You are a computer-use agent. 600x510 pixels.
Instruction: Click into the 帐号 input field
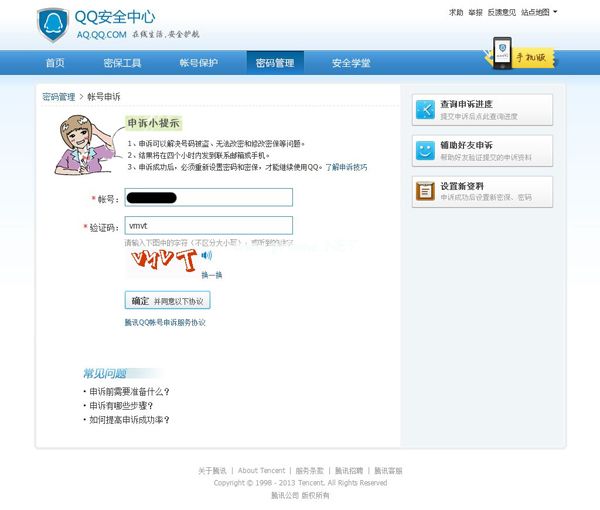[x=208, y=197]
